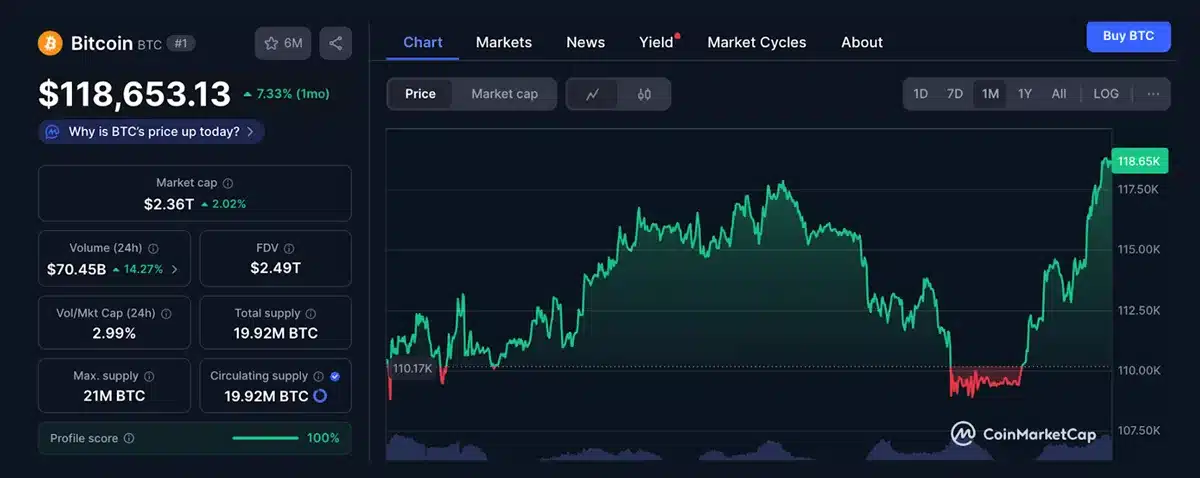Screen dimensions: 1200x478
Task: Click the Profile score progress bar
Action: click(x=265, y=438)
